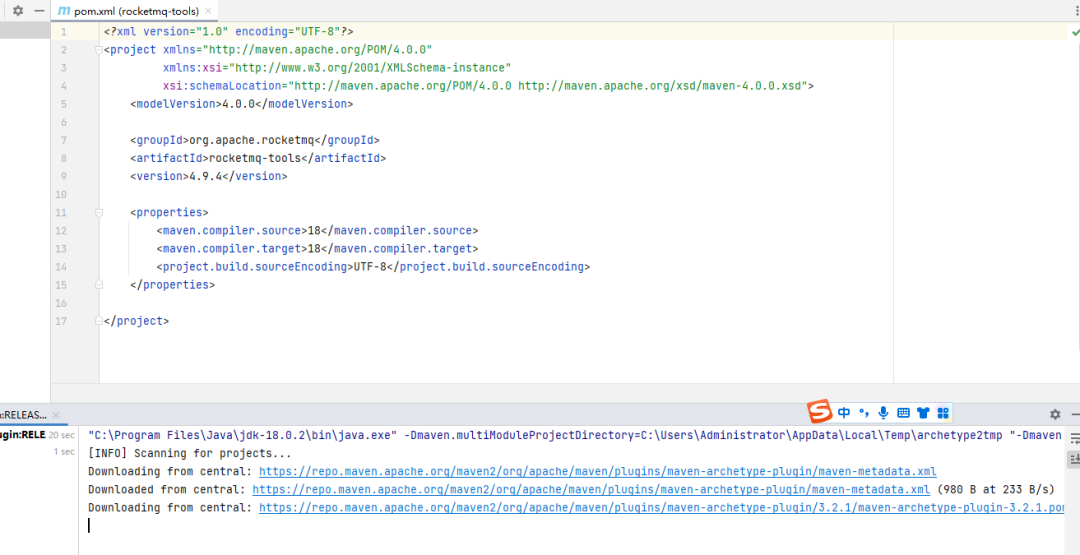This screenshot has height=555, width=1080.
Task: Toggle soft-wrap in Run console
Action: pyautogui.click(x=1074, y=438)
